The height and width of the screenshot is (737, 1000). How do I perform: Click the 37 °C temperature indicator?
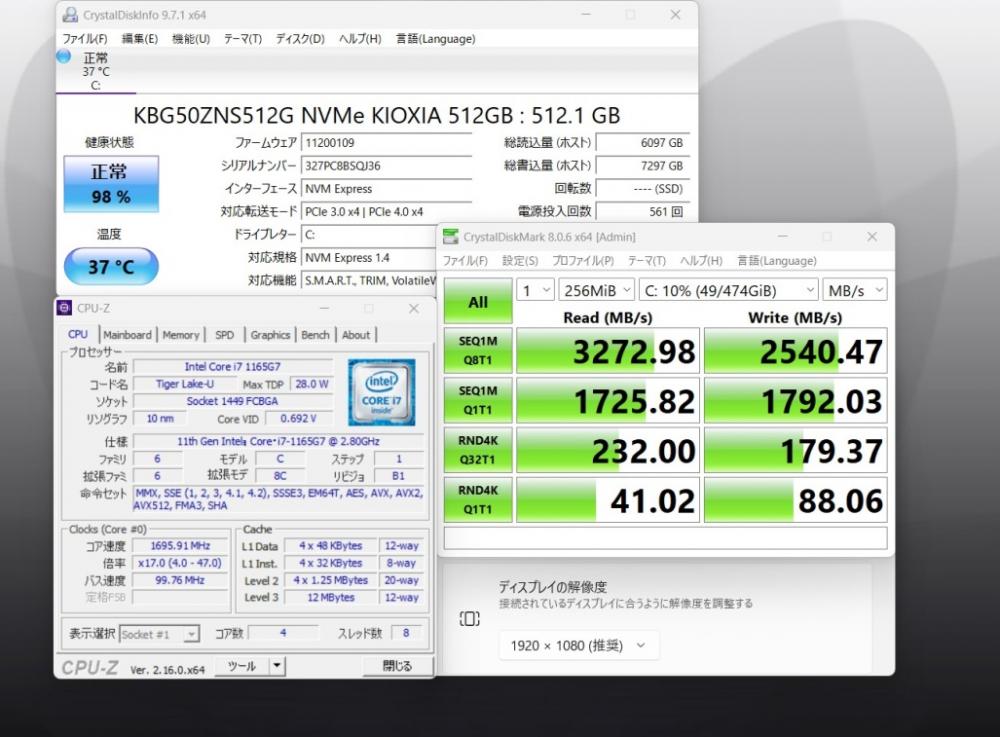click(x=111, y=266)
